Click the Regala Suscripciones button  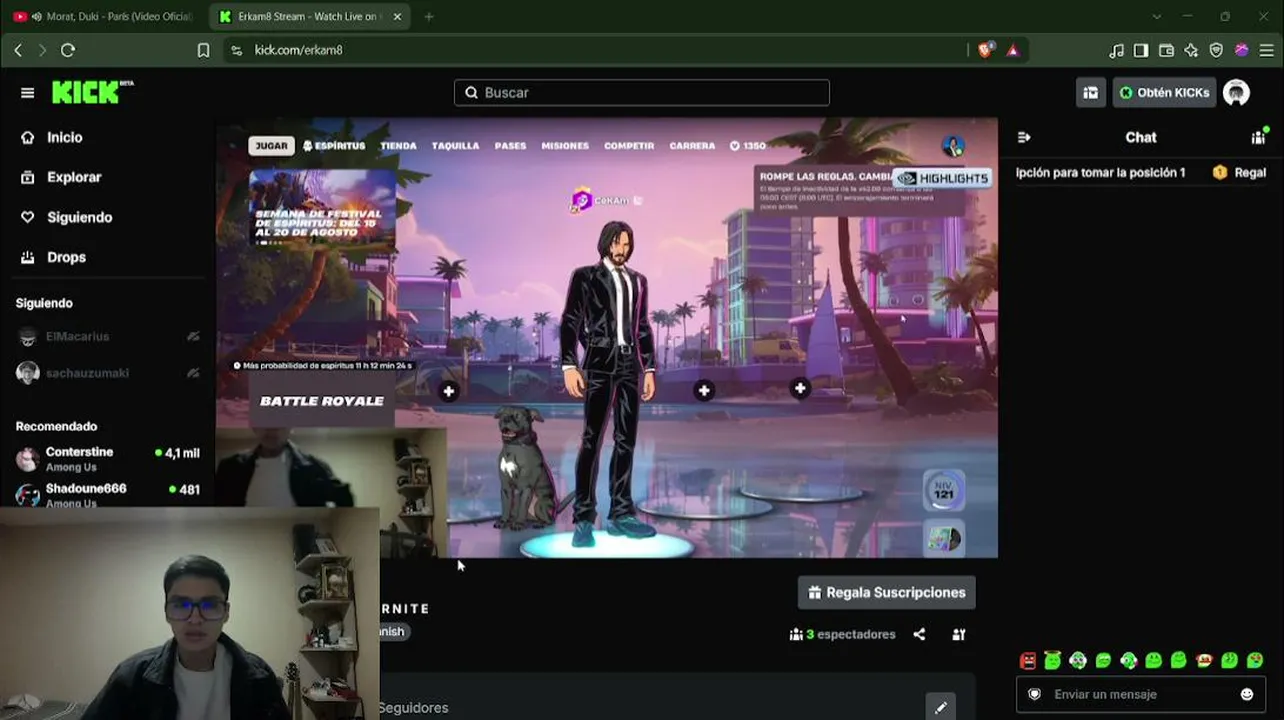coord(886,593)
